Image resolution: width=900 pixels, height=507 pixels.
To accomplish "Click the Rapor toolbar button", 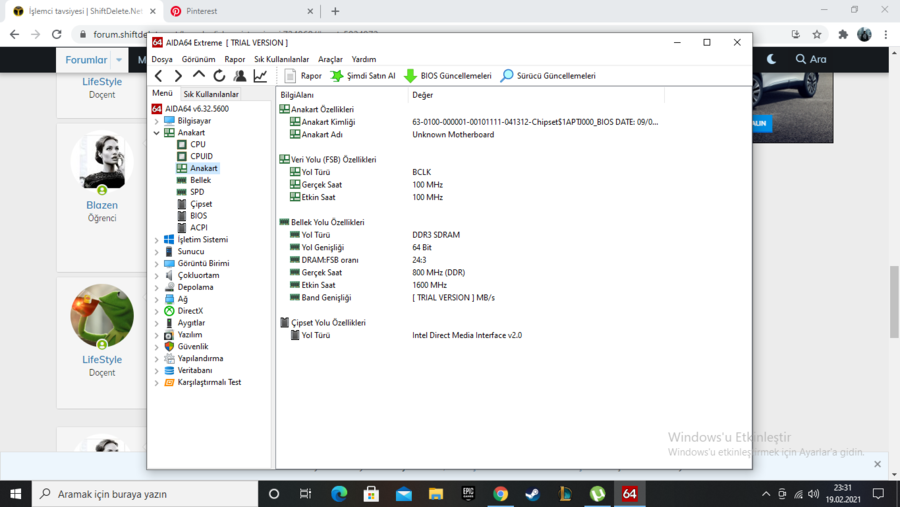I will coord(303,76).
